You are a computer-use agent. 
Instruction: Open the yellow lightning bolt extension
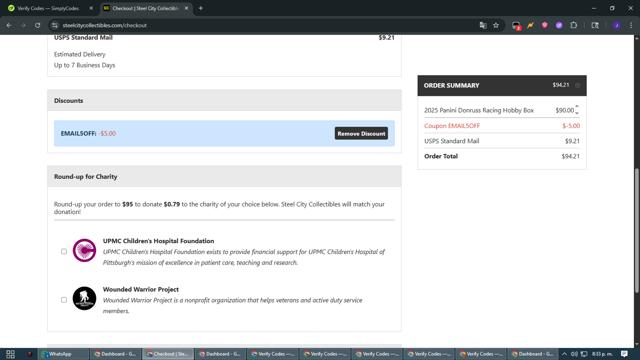[x=530, y=25]
